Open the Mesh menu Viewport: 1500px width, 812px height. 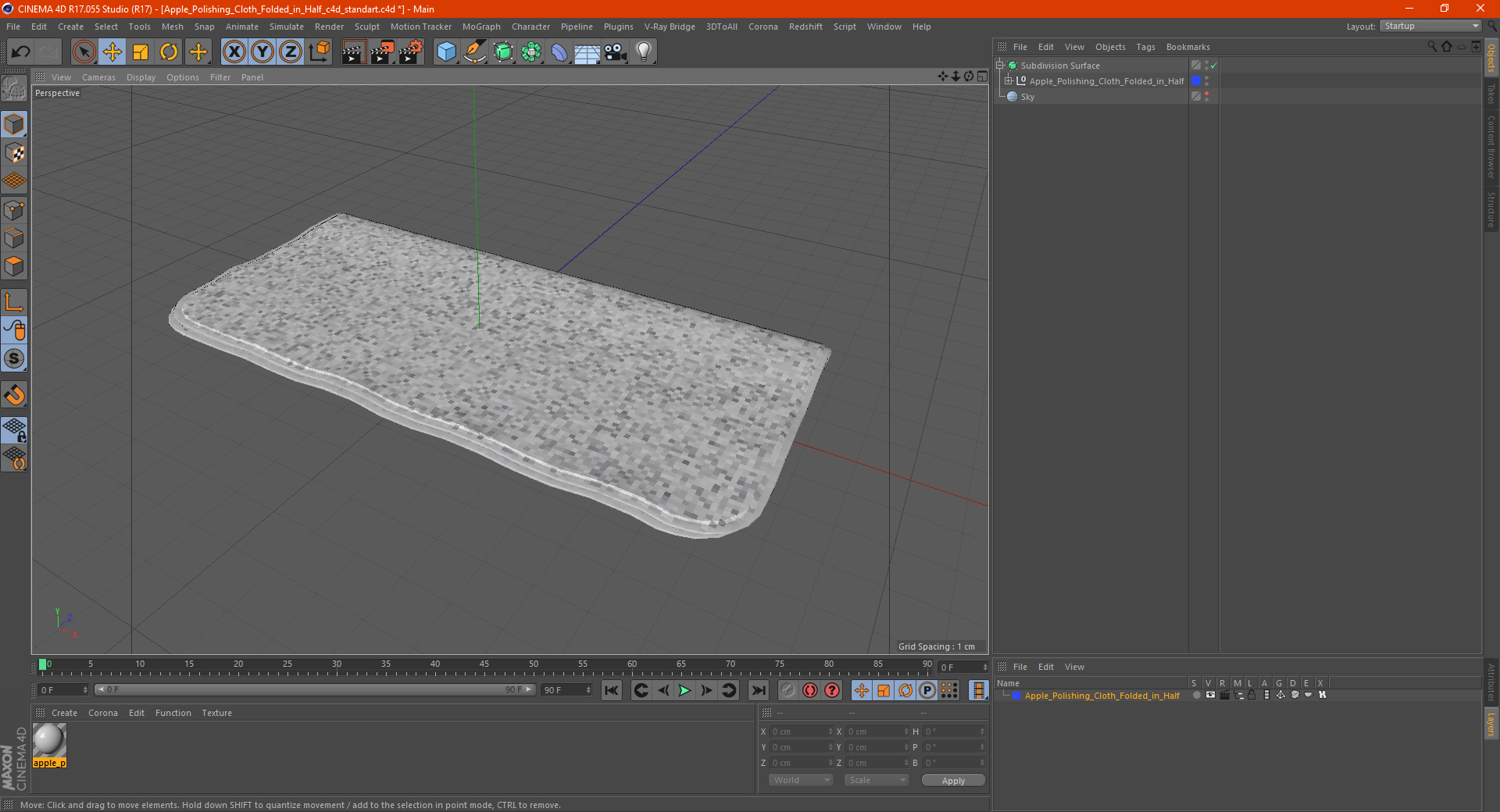tap(172, 27)
